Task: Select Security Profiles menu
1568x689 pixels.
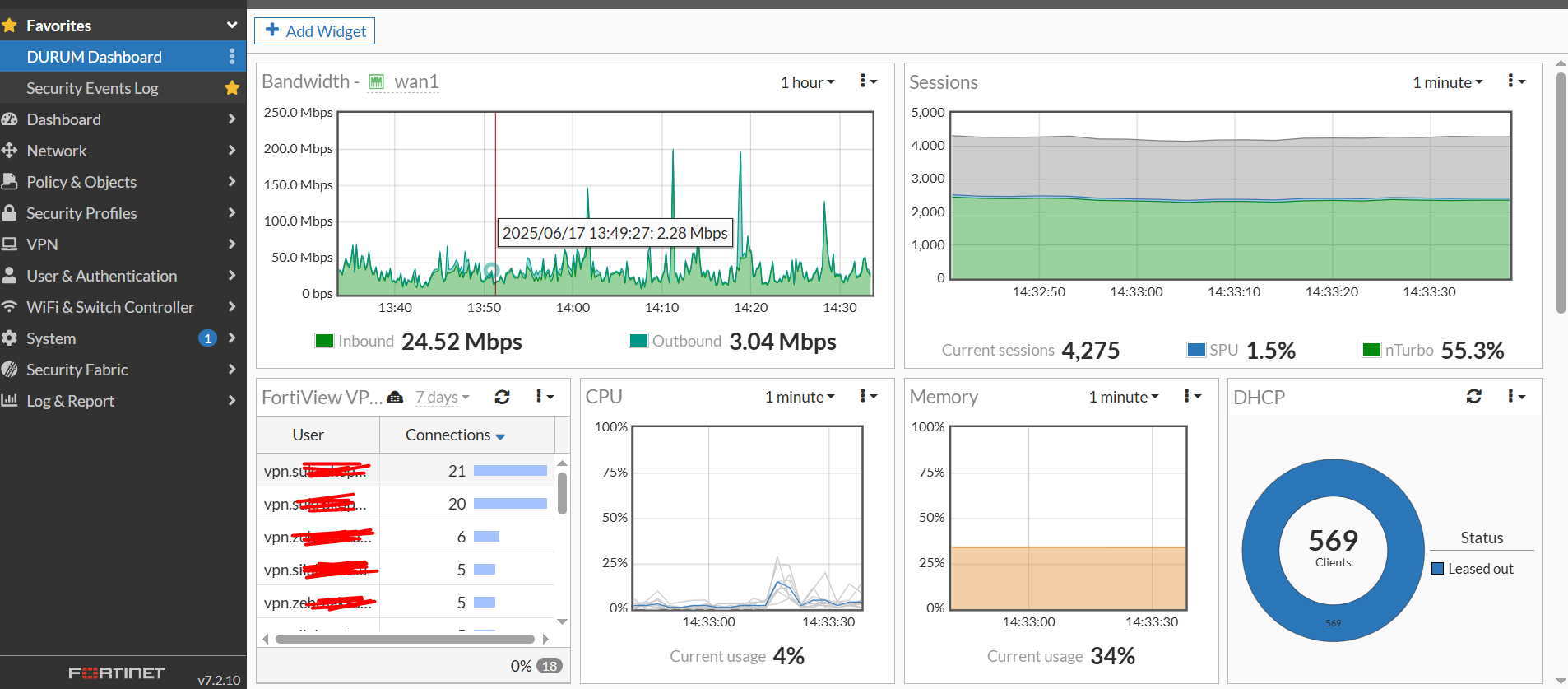Action: tap(81, 213)
